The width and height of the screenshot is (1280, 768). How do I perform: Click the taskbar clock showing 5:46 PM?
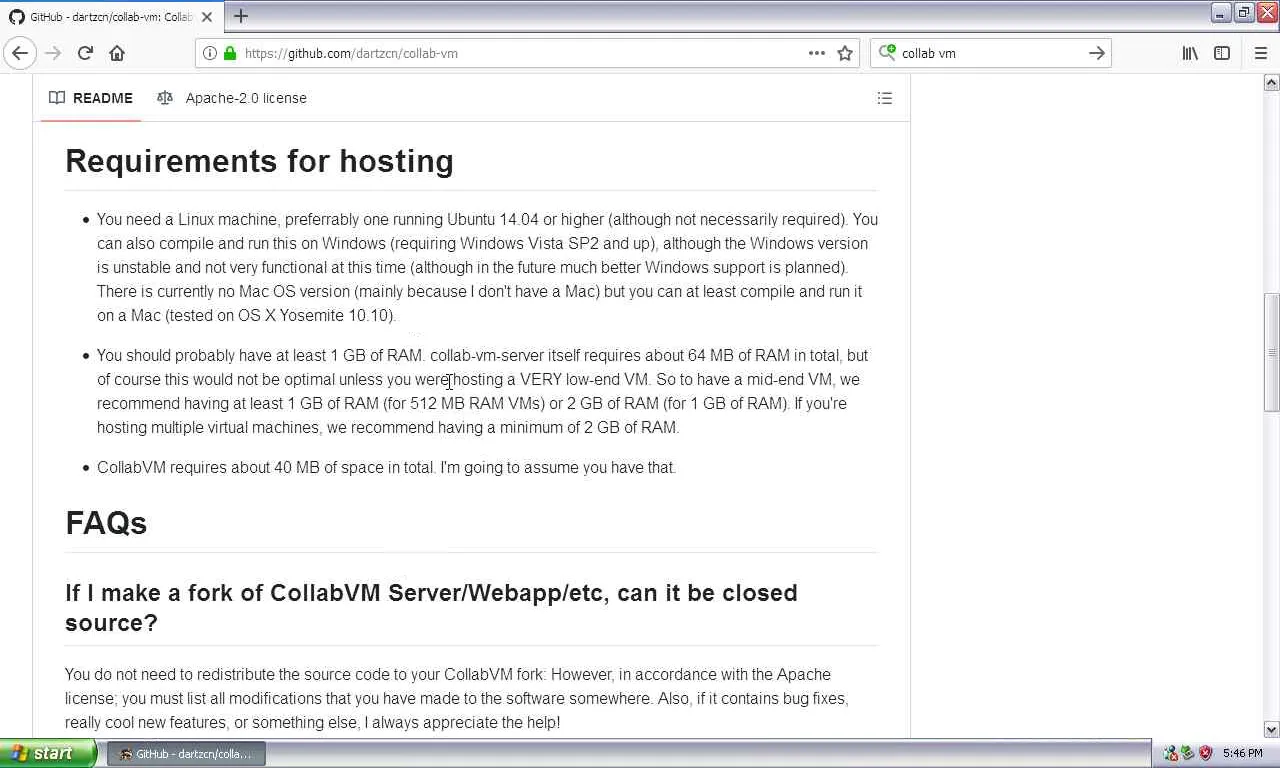[x=1242, y=753]
